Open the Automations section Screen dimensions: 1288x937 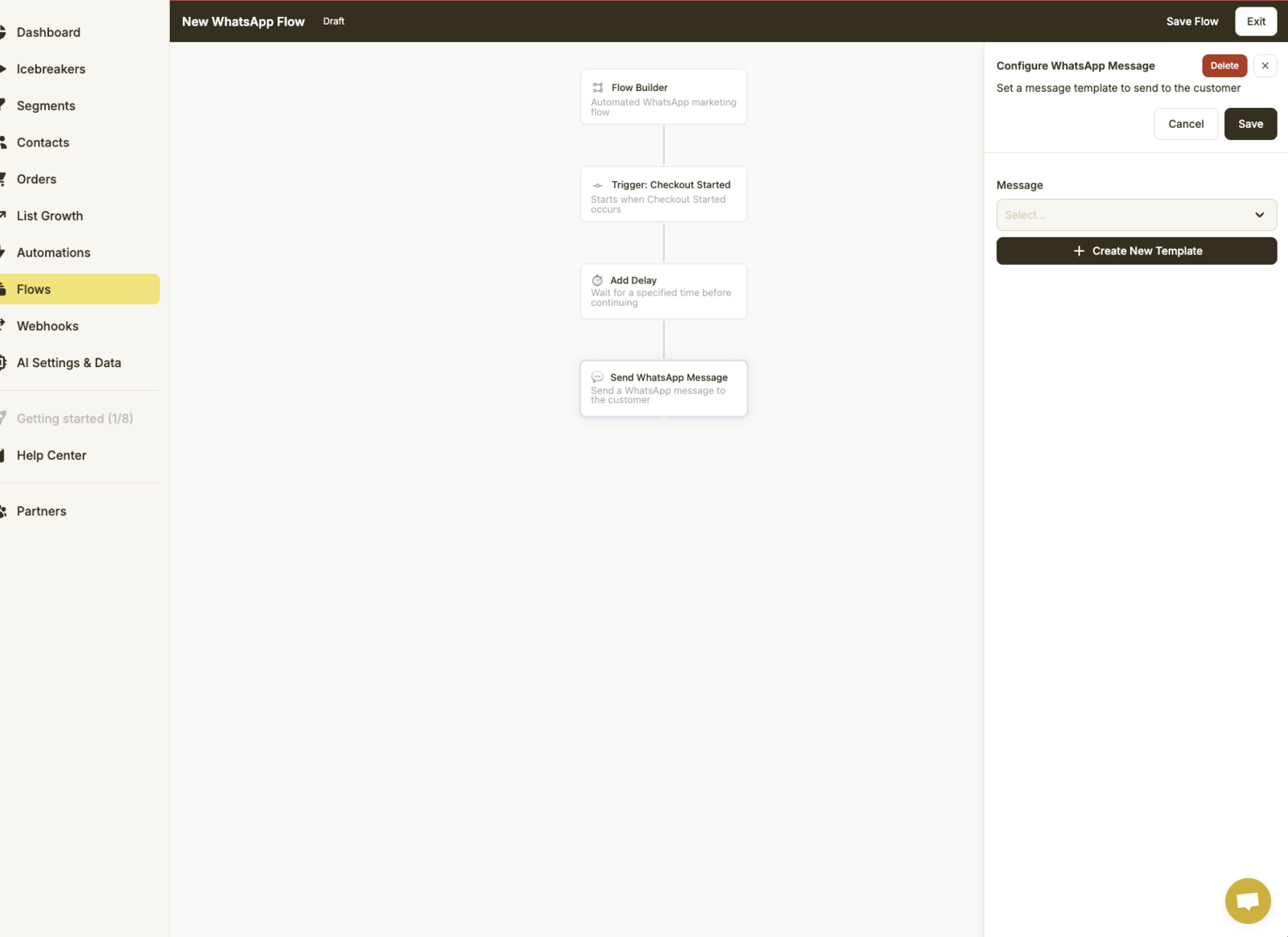click(53, 253)
